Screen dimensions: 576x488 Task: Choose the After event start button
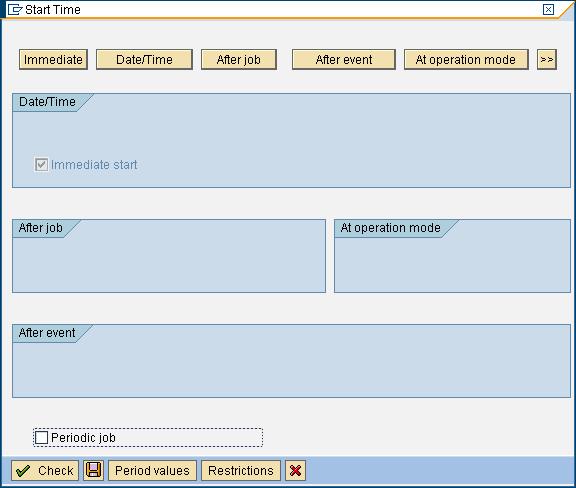tap(344, 60)
